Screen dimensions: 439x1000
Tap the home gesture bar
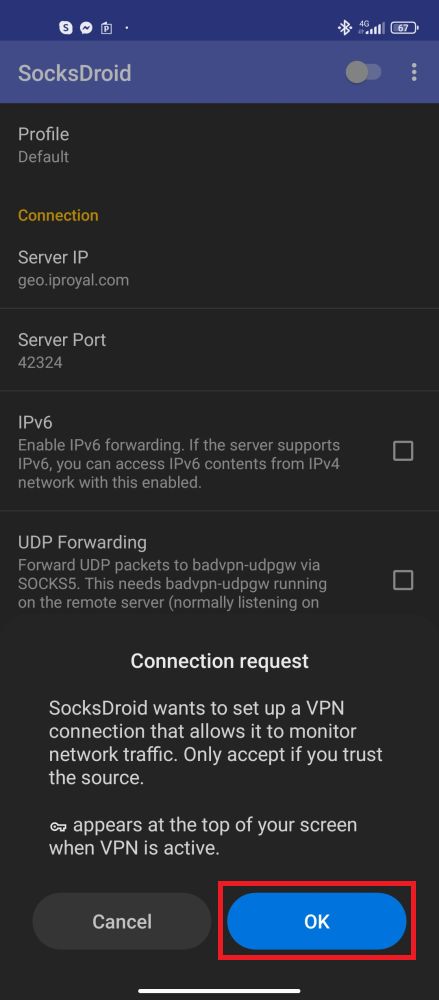220,990
